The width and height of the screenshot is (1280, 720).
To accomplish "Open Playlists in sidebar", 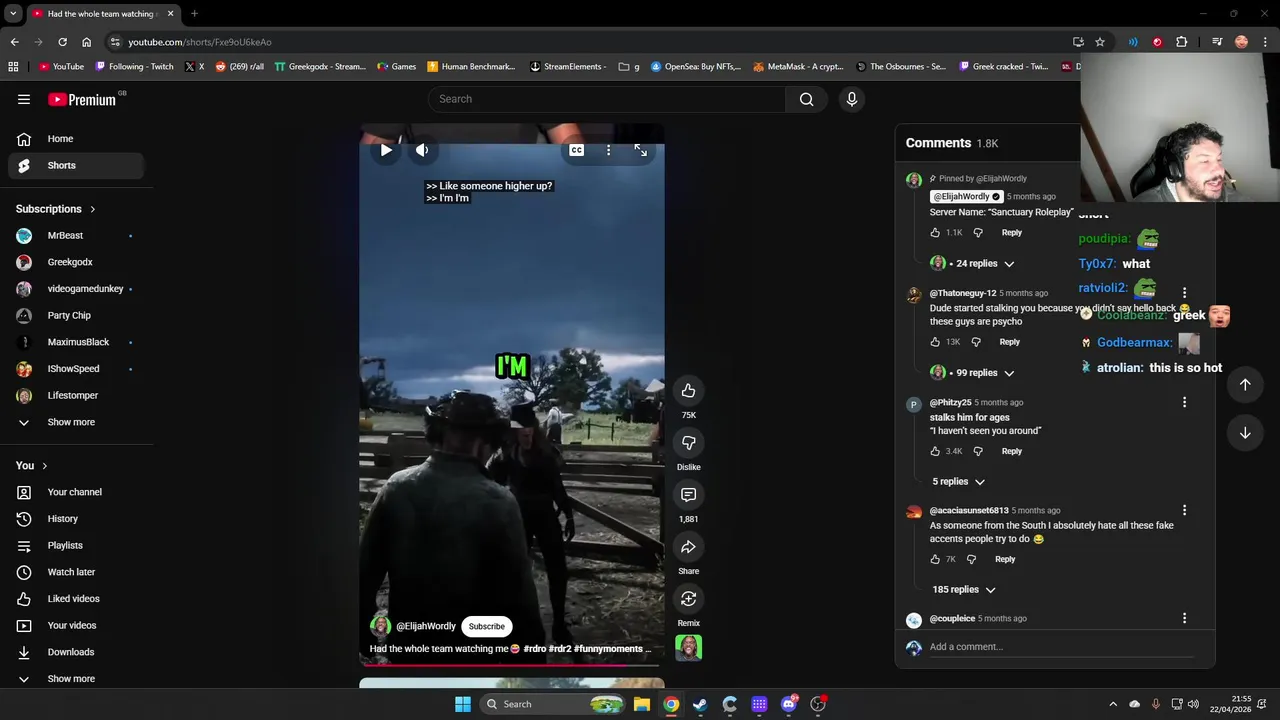I will coord(76,545).
